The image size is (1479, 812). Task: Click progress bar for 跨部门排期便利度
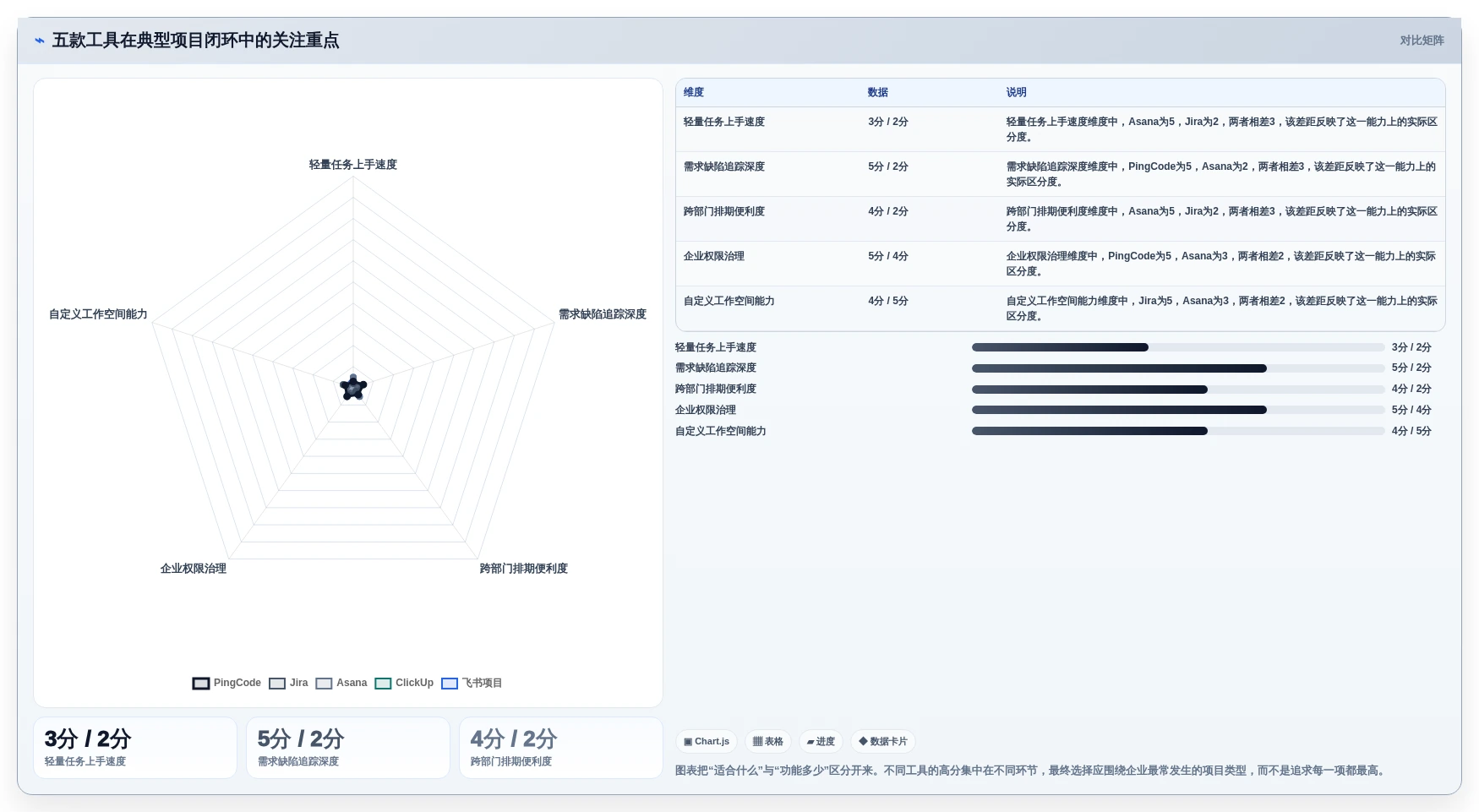point(1178,390)
